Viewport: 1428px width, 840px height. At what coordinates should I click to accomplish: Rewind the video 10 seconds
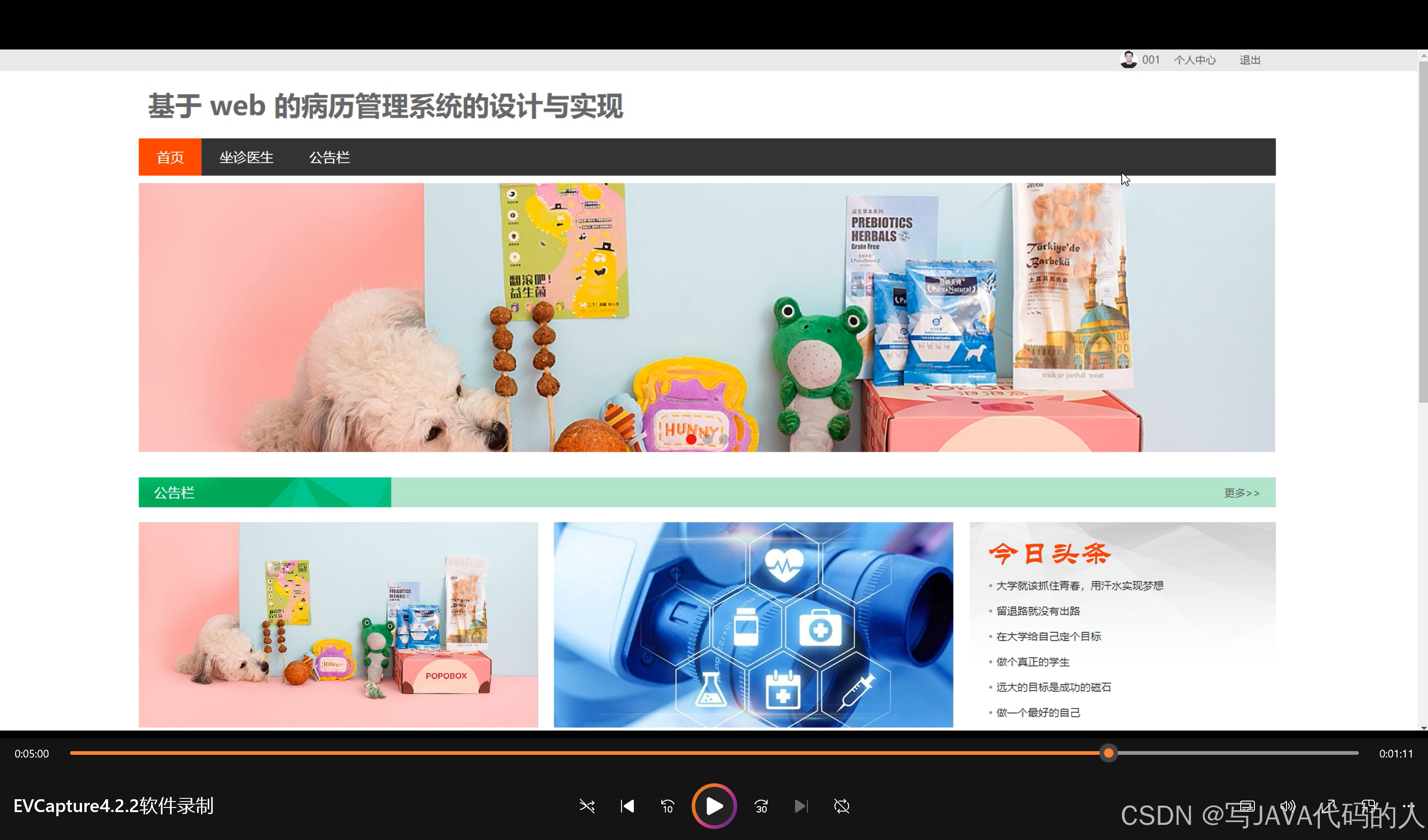[x=668, y=806]
